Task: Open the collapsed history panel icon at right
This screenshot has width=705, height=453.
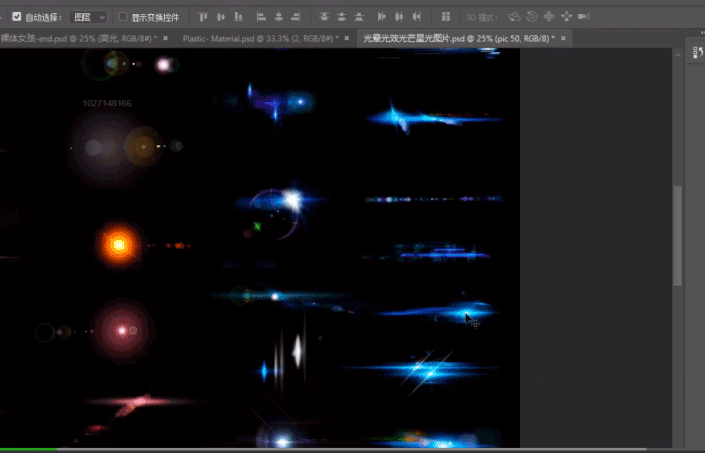Action: coord(698,53)
